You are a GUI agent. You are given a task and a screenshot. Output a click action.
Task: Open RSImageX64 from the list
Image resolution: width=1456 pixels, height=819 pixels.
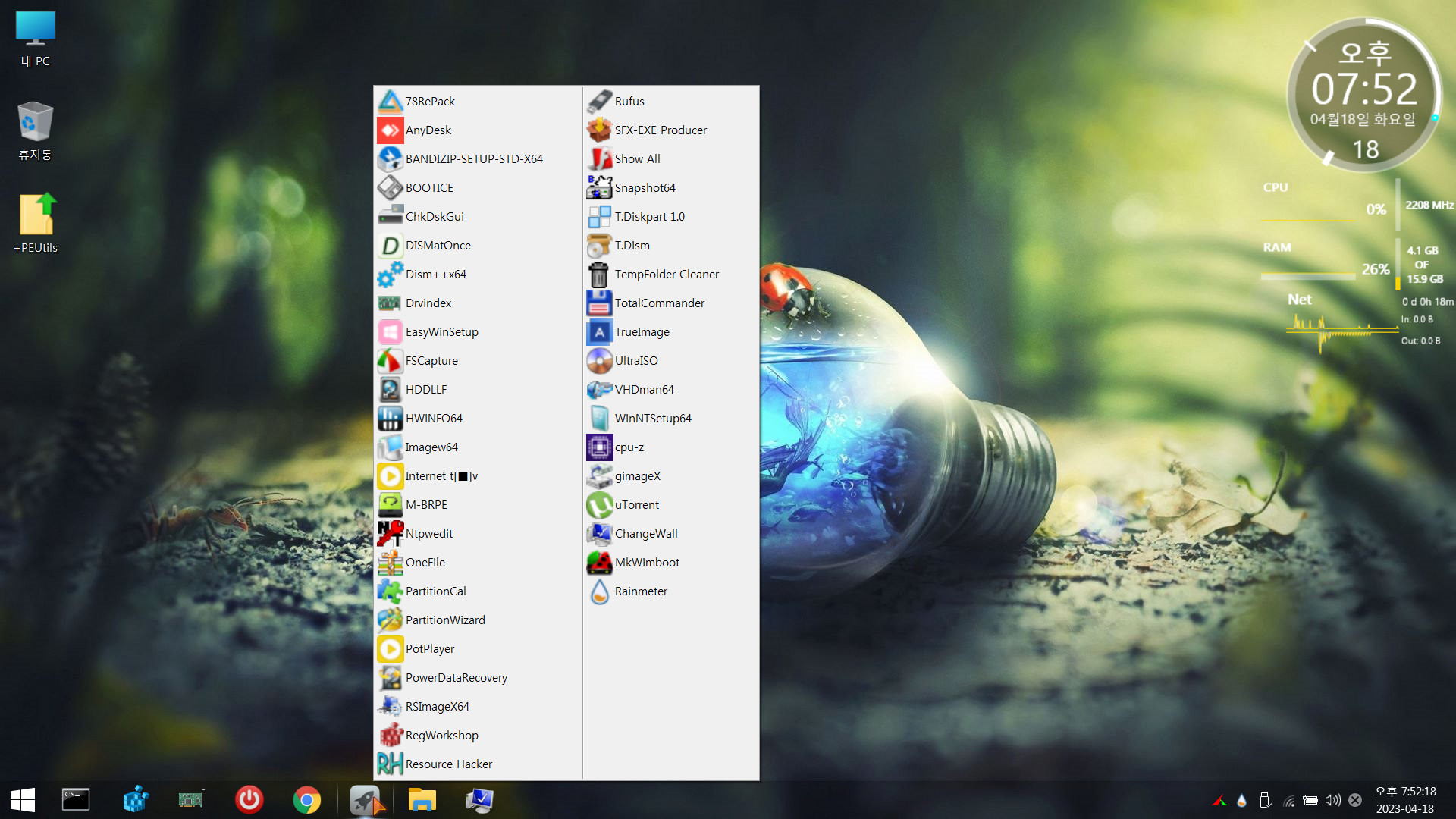tap(478, 707)
